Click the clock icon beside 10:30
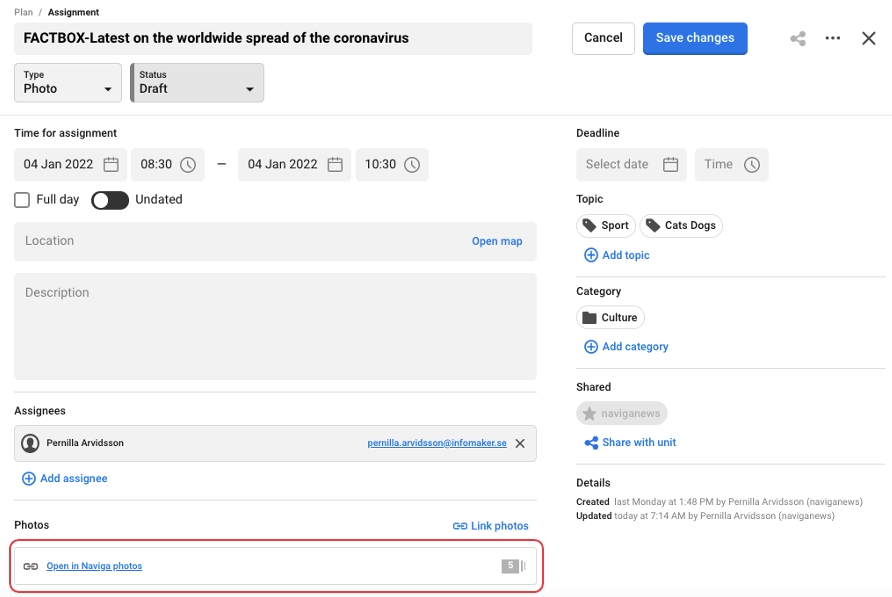This screenshot has width=892, height=597. (x=412, y=165)
